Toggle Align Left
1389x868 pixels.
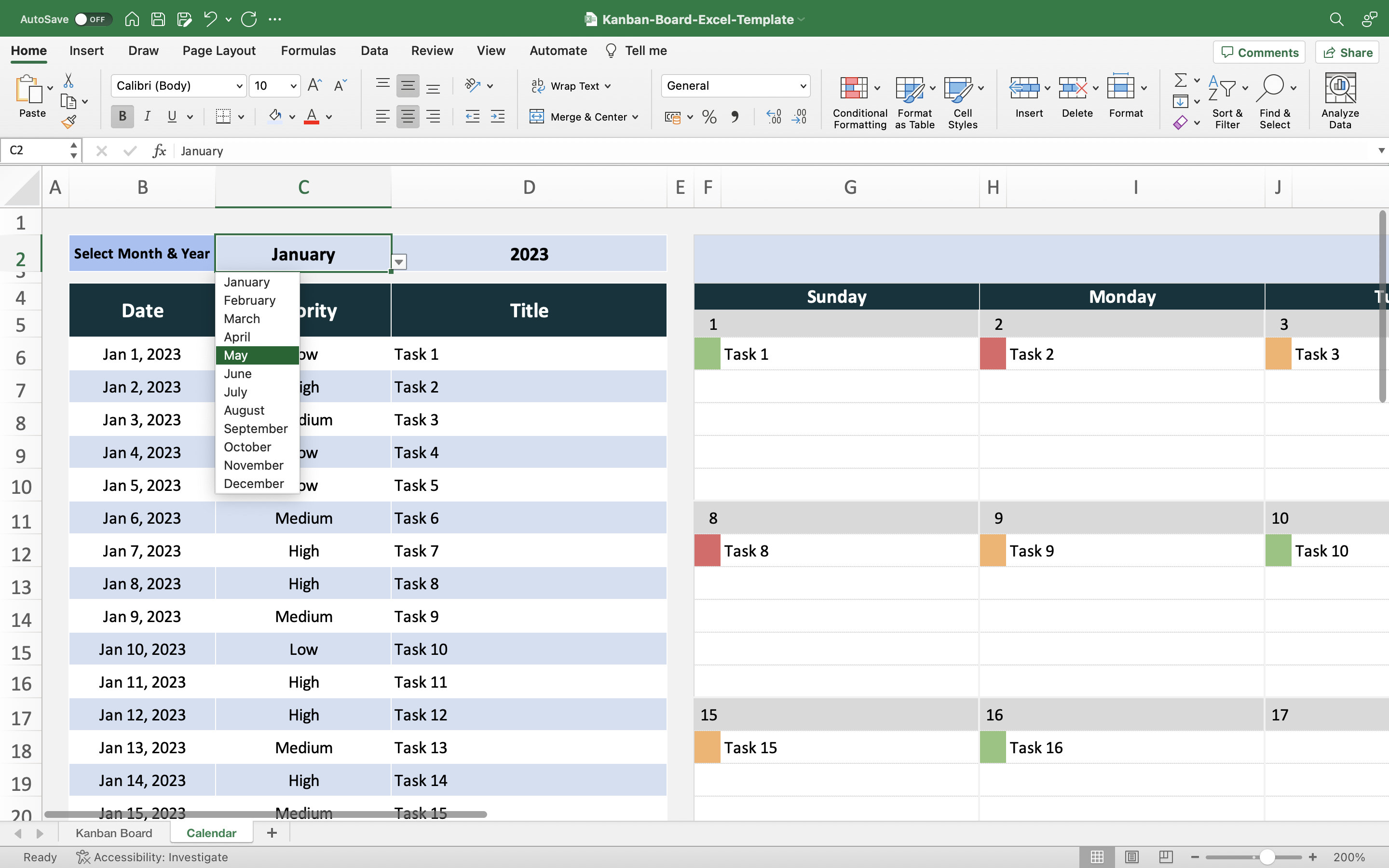(x=382, y=117)
